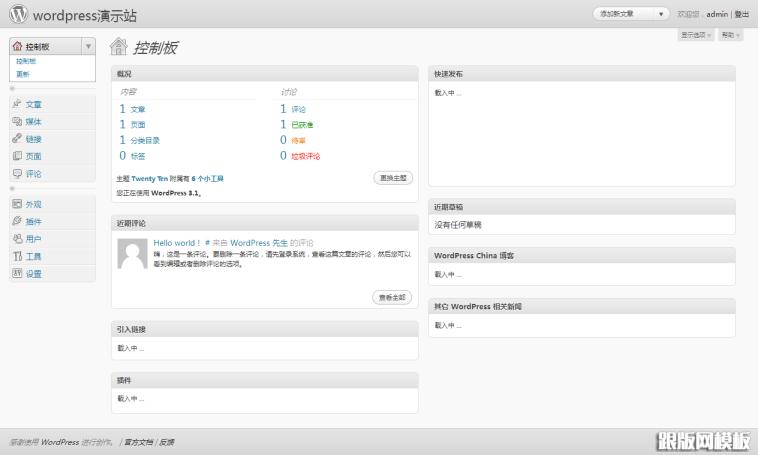Click the 其它 WordPress 相关新闻 widget header
This screenshot has height=455, width=758.
(582, 306)
